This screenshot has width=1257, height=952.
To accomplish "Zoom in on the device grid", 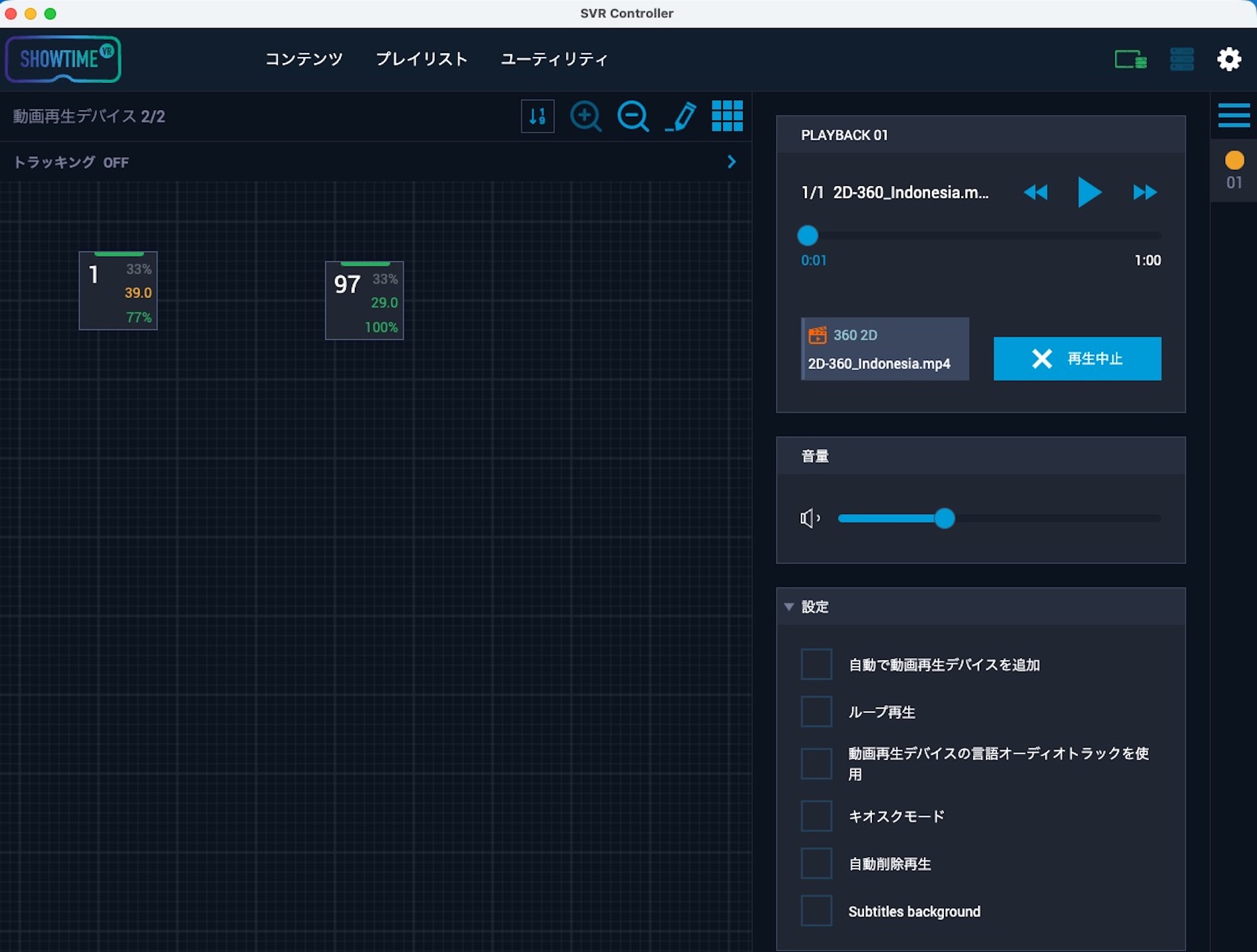I will 586,117.
